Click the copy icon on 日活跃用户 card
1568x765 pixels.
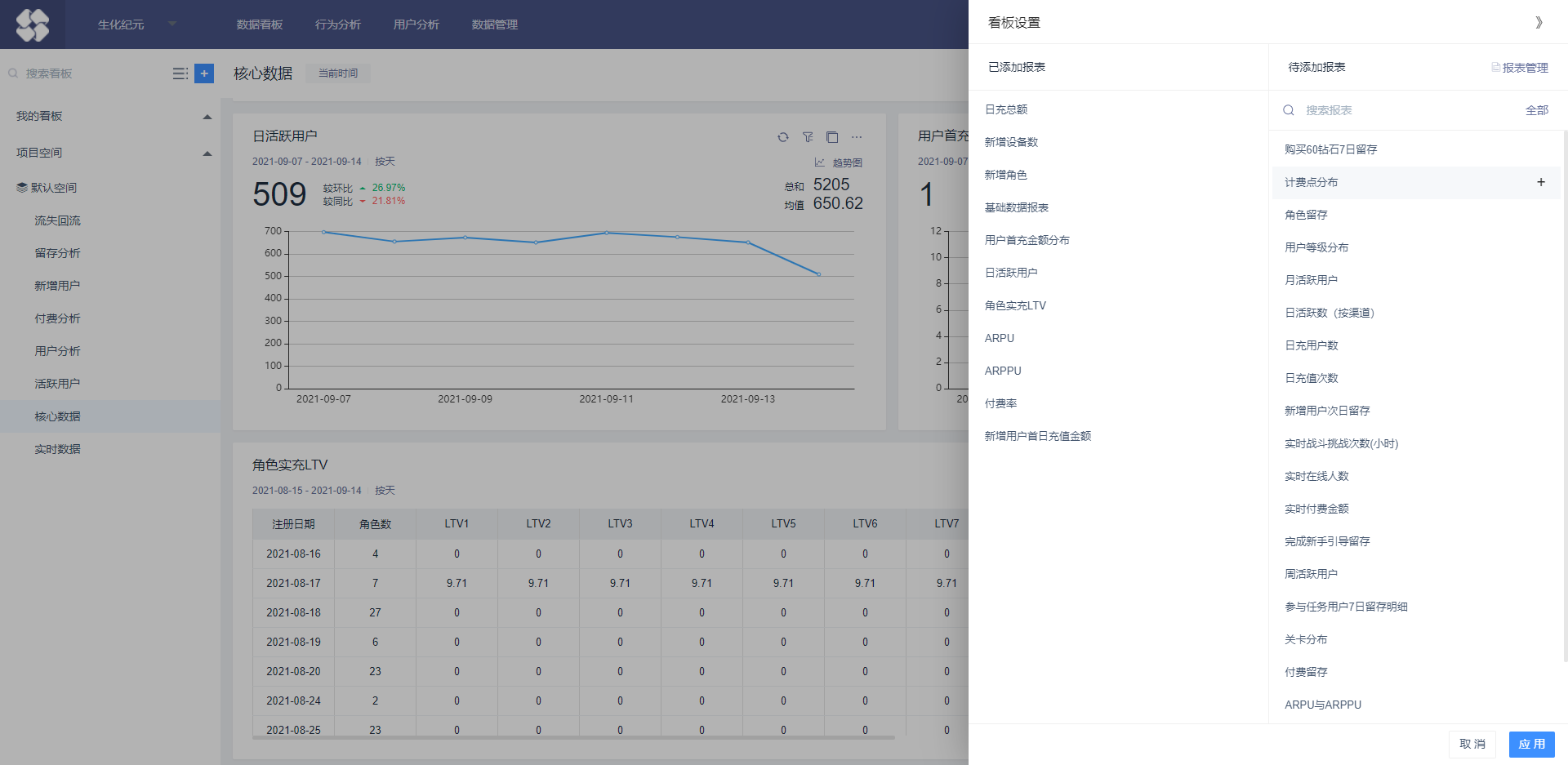coord(832,137)
